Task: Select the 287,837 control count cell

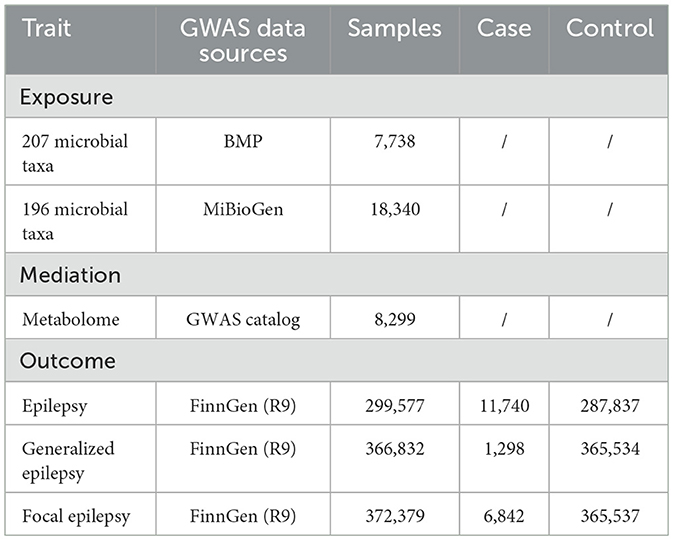Action: pyautogui.click(x=610, y=406)
